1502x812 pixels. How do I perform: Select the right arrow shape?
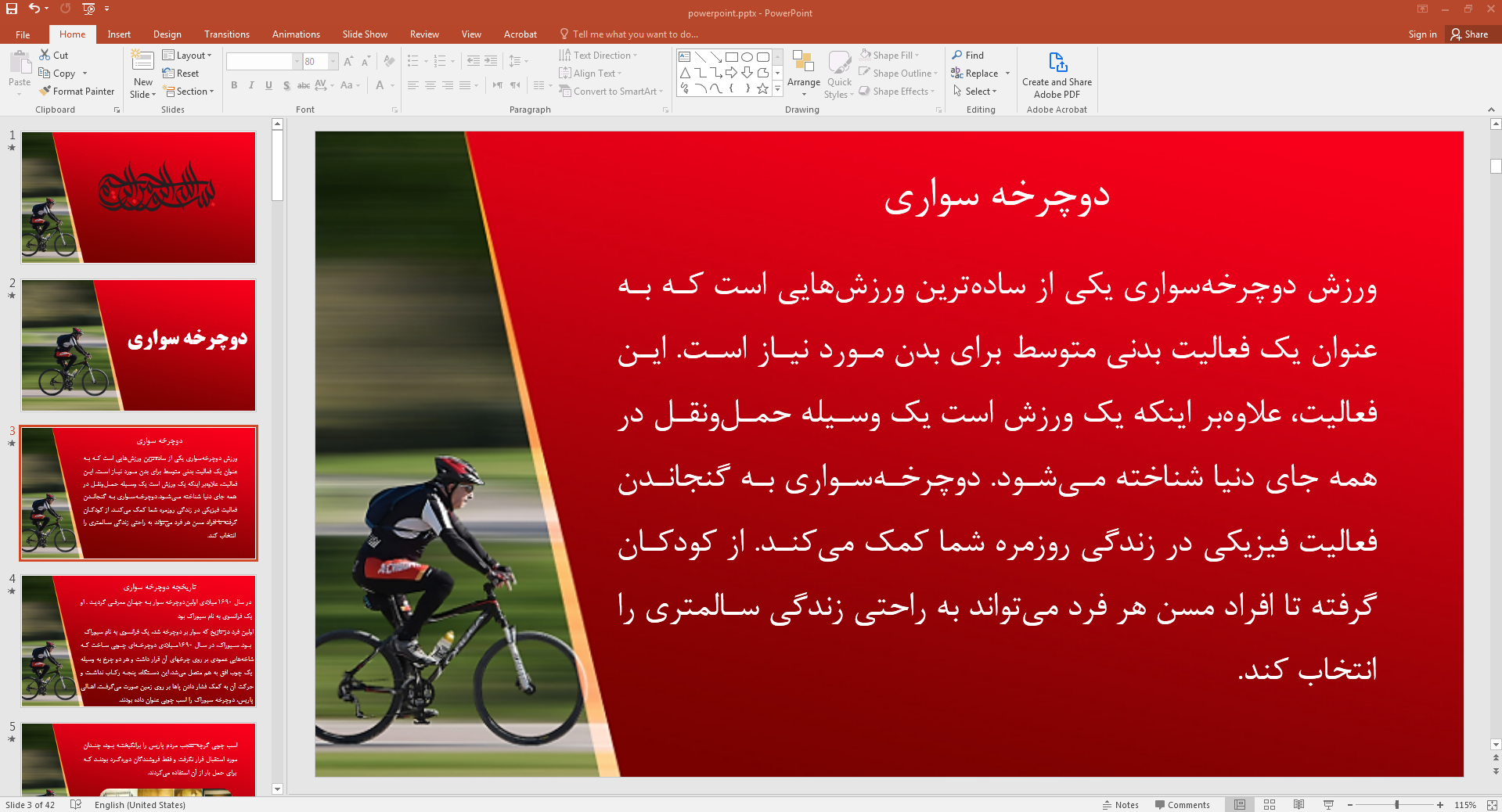[731, 73]
